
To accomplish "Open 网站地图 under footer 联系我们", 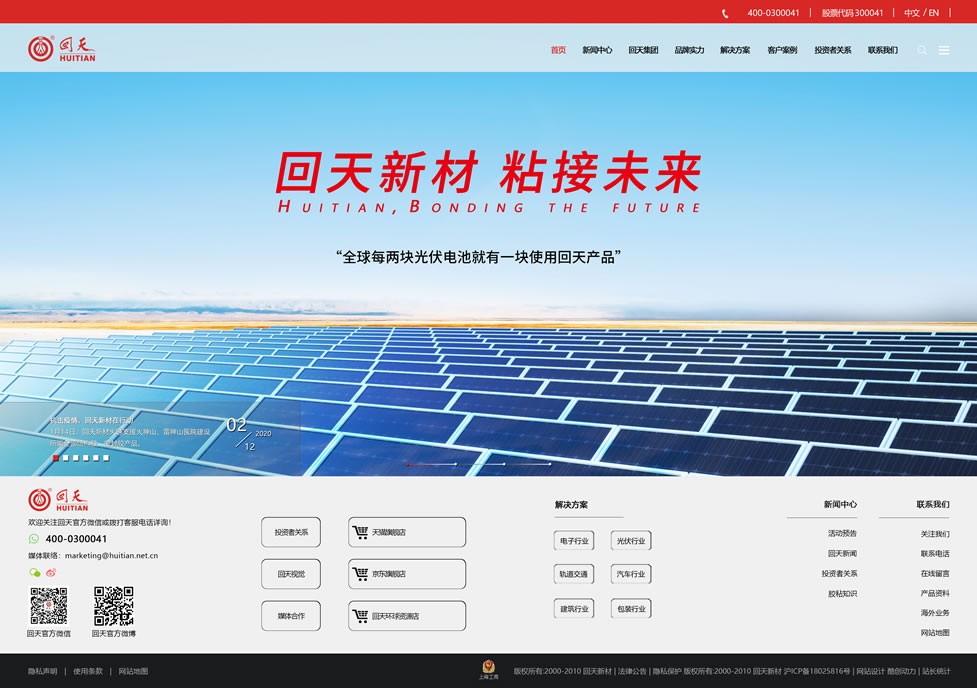I will 935,633.
